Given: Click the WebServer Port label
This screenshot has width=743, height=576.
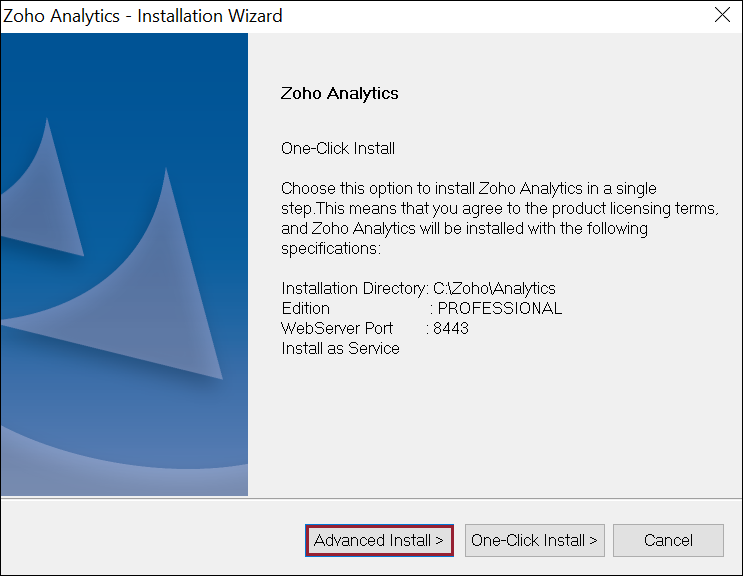Looking at the screenshot, I should pyautogui.click(x=338, y=328).
